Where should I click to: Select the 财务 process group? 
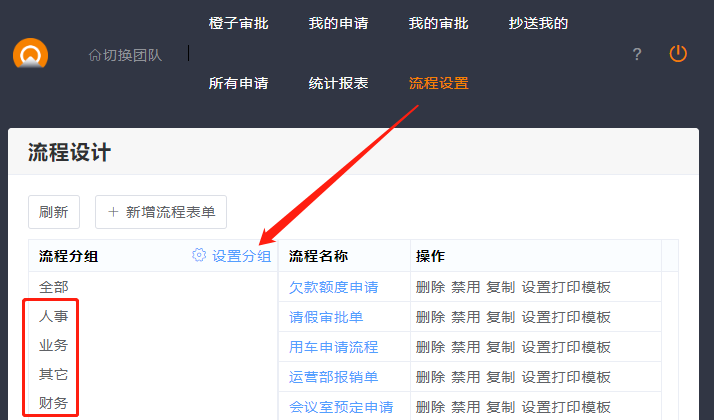pos(54,403)
